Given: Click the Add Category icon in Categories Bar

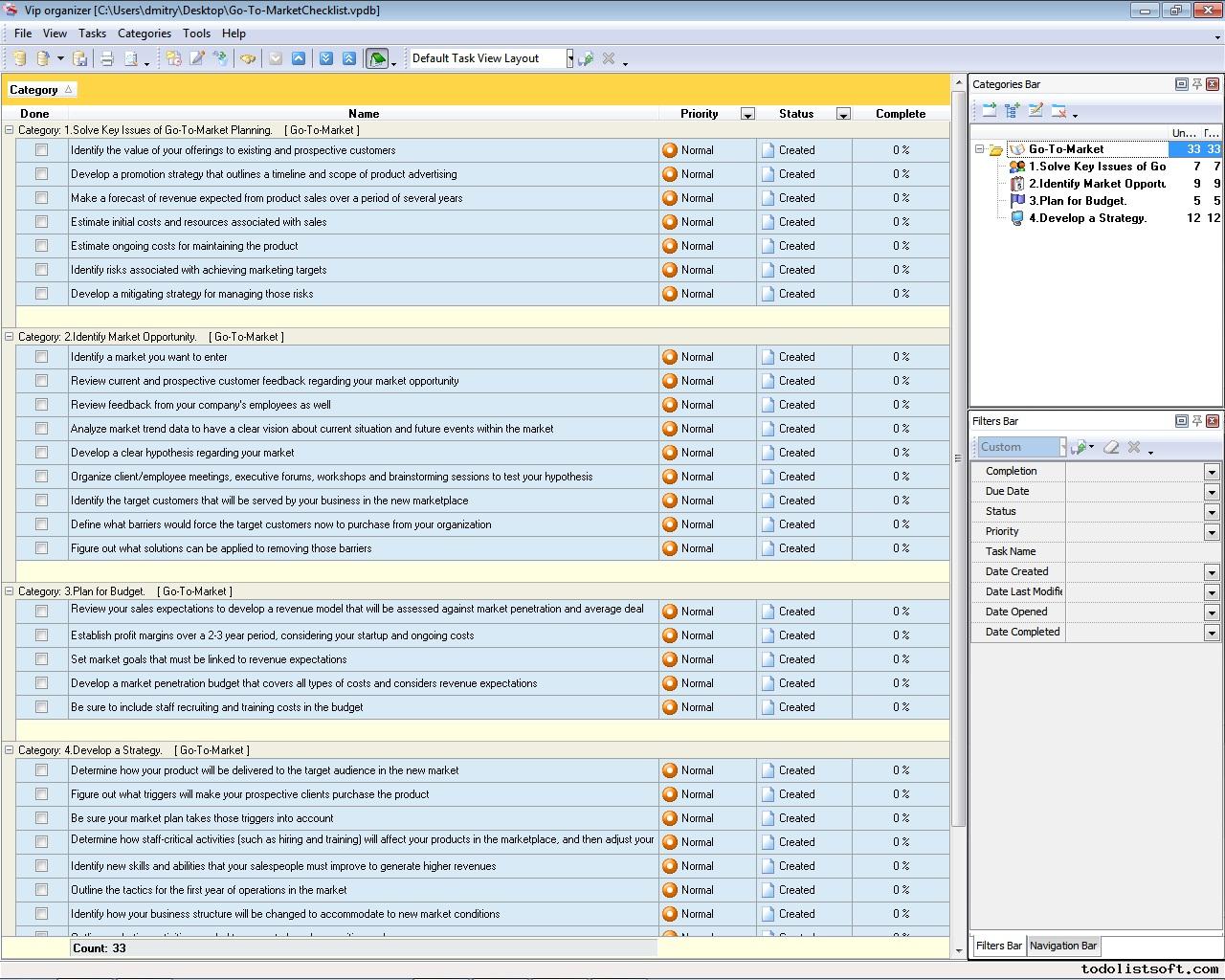Looking at the screenshot, I should pos(989,111).
